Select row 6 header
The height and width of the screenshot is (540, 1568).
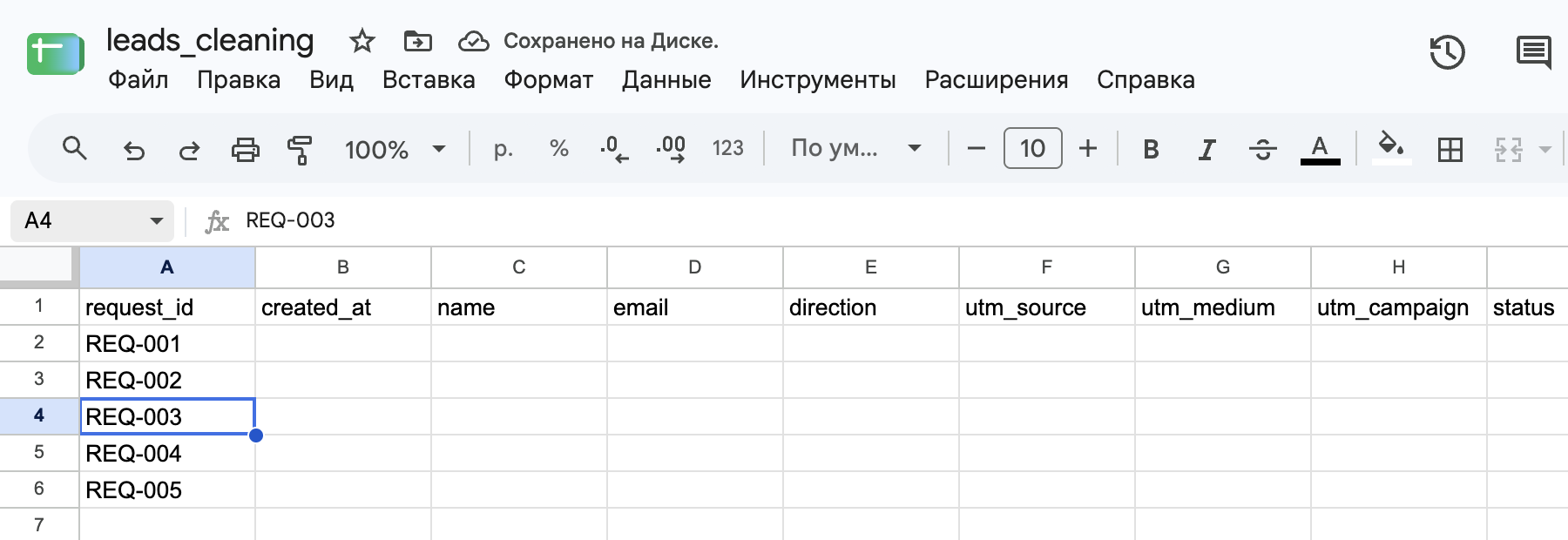[x=39, y=489]
